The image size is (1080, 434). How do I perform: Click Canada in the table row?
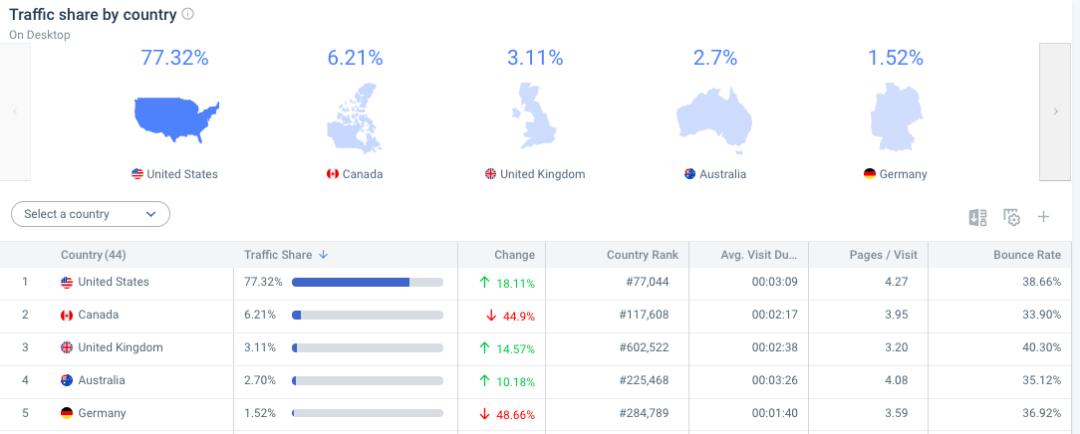click(x=98, y=315)
